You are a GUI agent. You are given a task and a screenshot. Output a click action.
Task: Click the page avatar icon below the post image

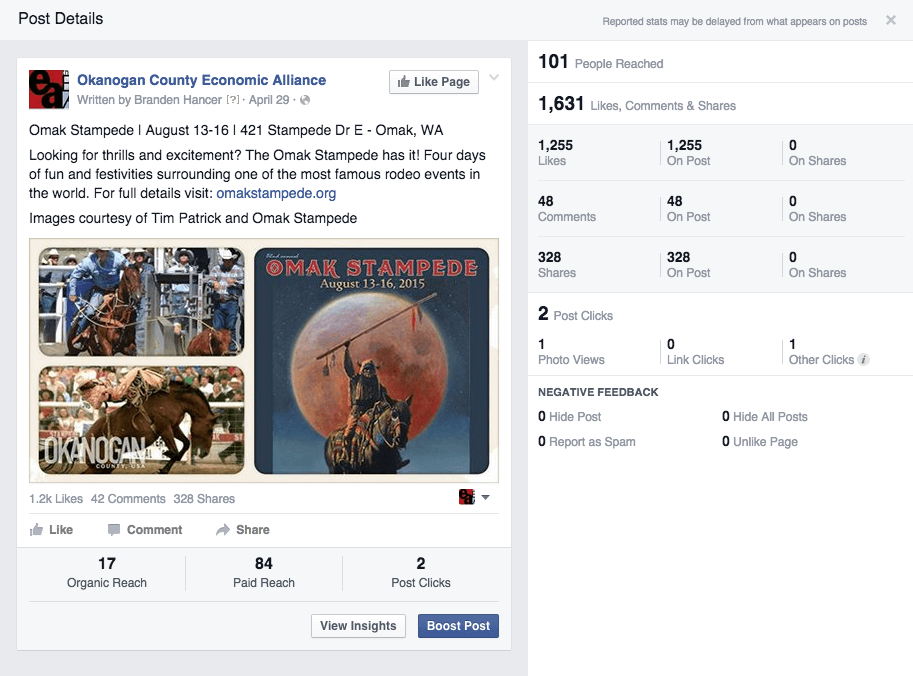(467, 496)
